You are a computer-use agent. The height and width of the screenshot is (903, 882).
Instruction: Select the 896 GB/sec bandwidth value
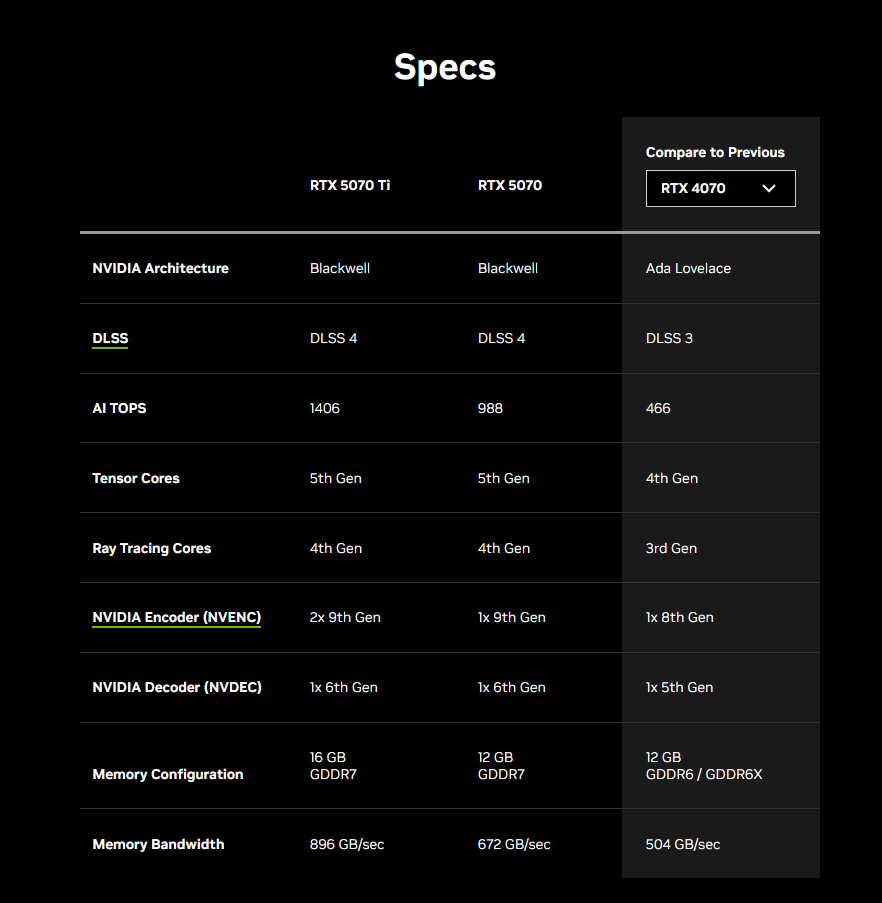click(347, 845)
